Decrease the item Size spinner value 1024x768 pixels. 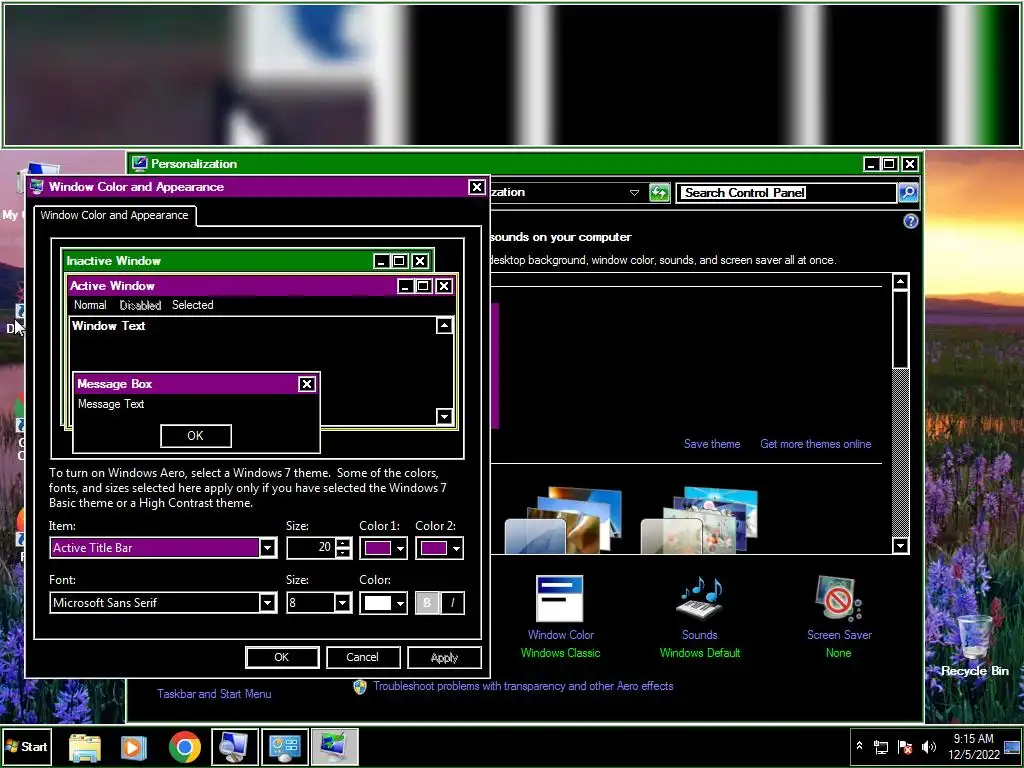[344, 552]
